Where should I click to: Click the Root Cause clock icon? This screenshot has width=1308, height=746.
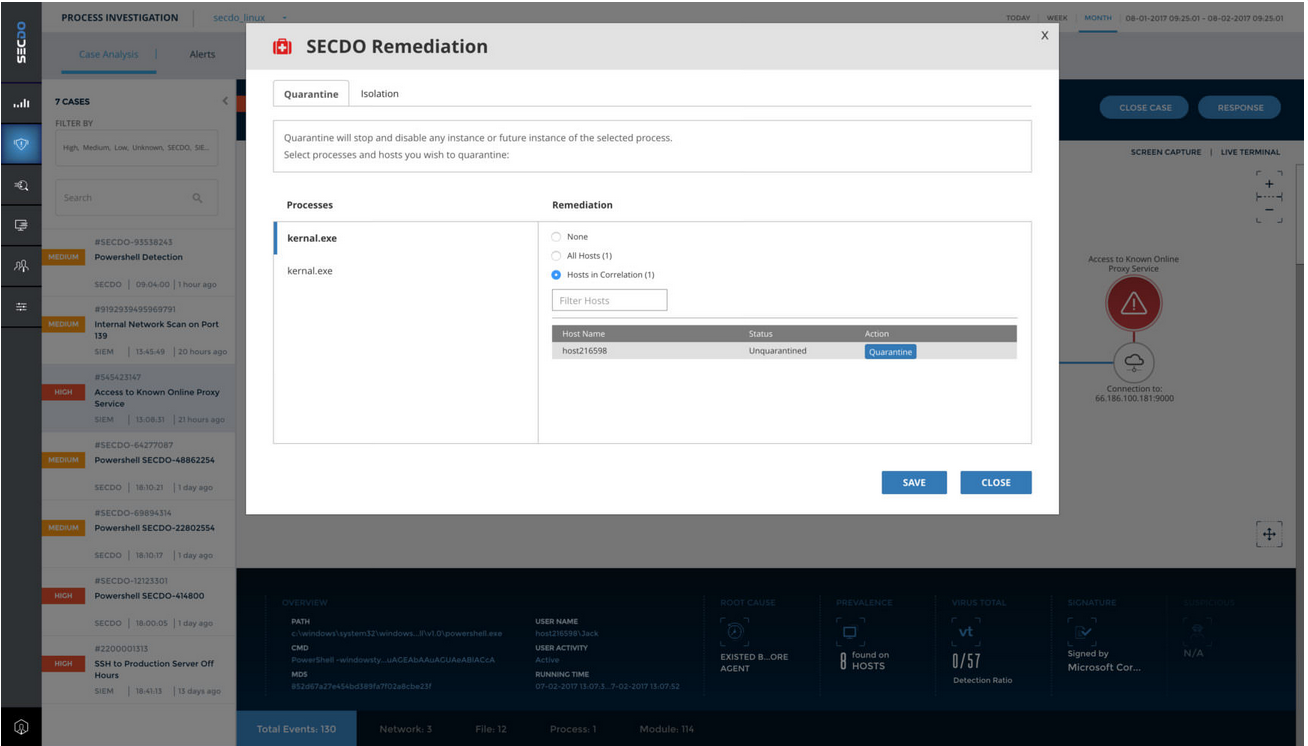click(735, 632)
